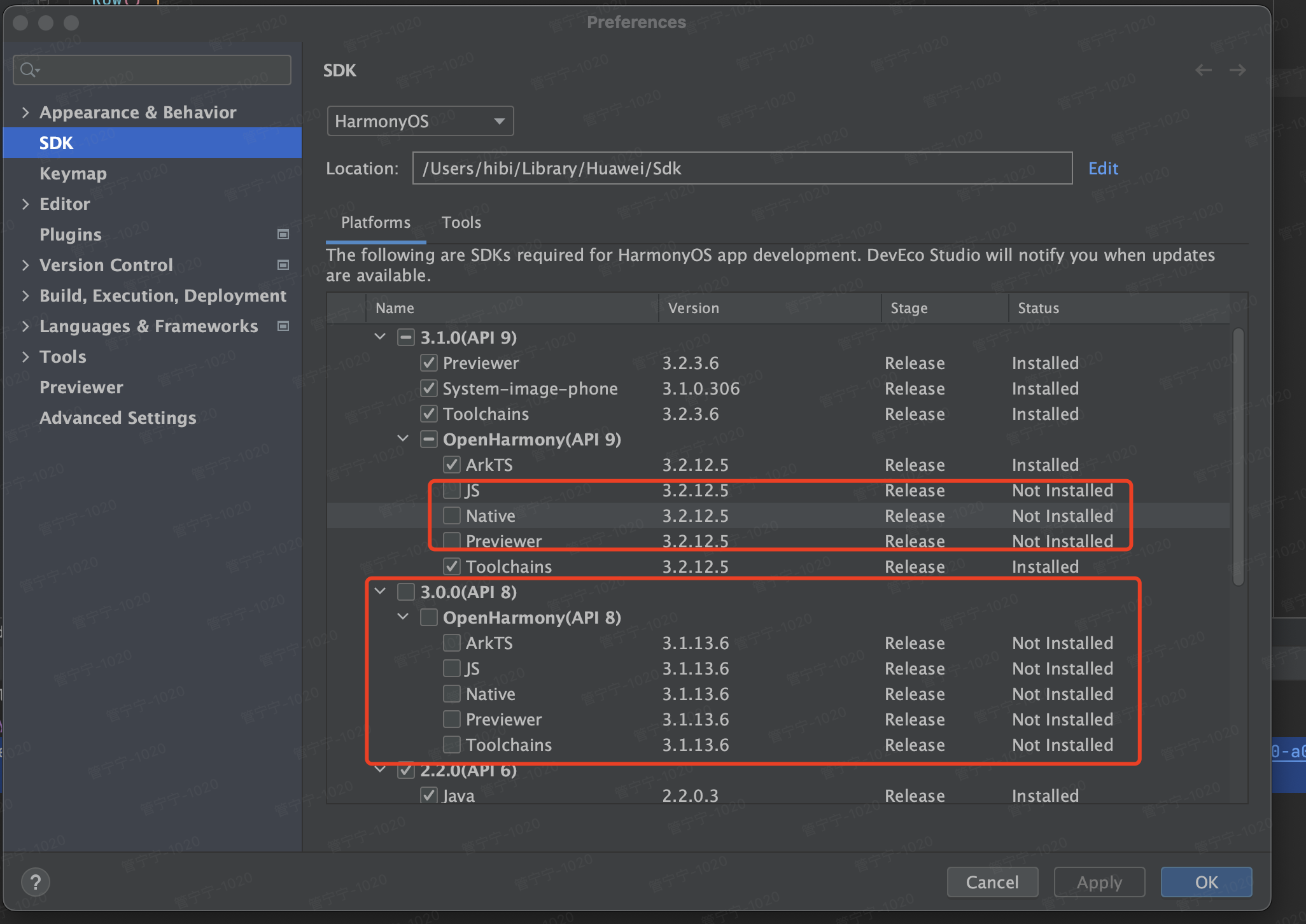The height and width of the screenshot is (924, 1306).
Task: Switch to the Tools tab
Action: [461, 223]
